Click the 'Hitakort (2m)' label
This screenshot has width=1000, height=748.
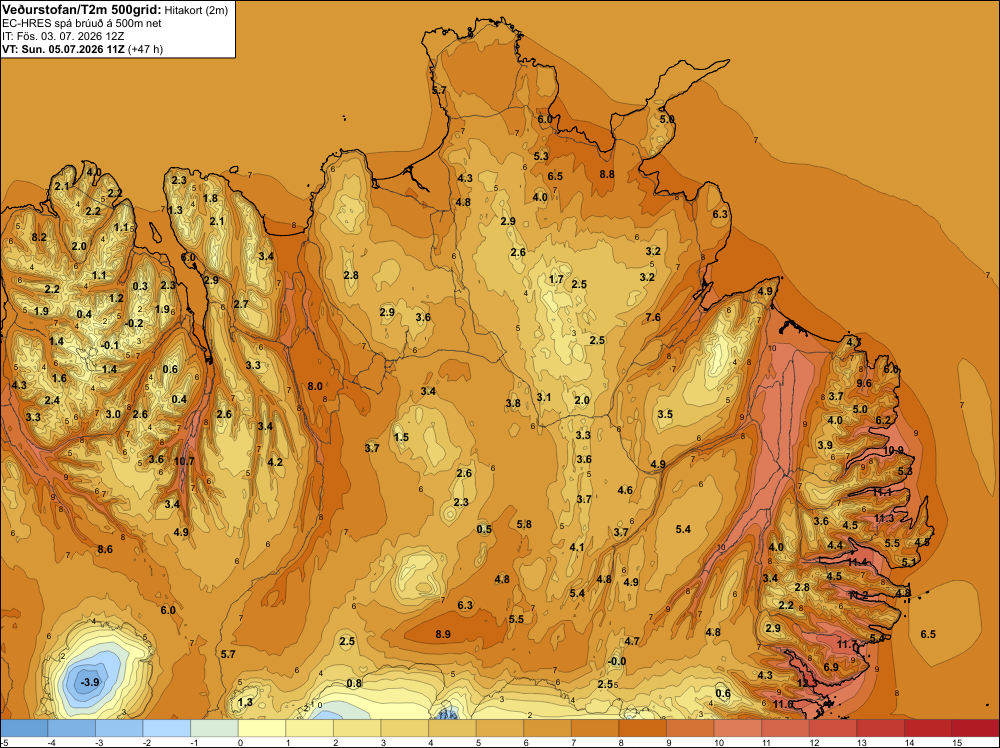tap(195, 10)
